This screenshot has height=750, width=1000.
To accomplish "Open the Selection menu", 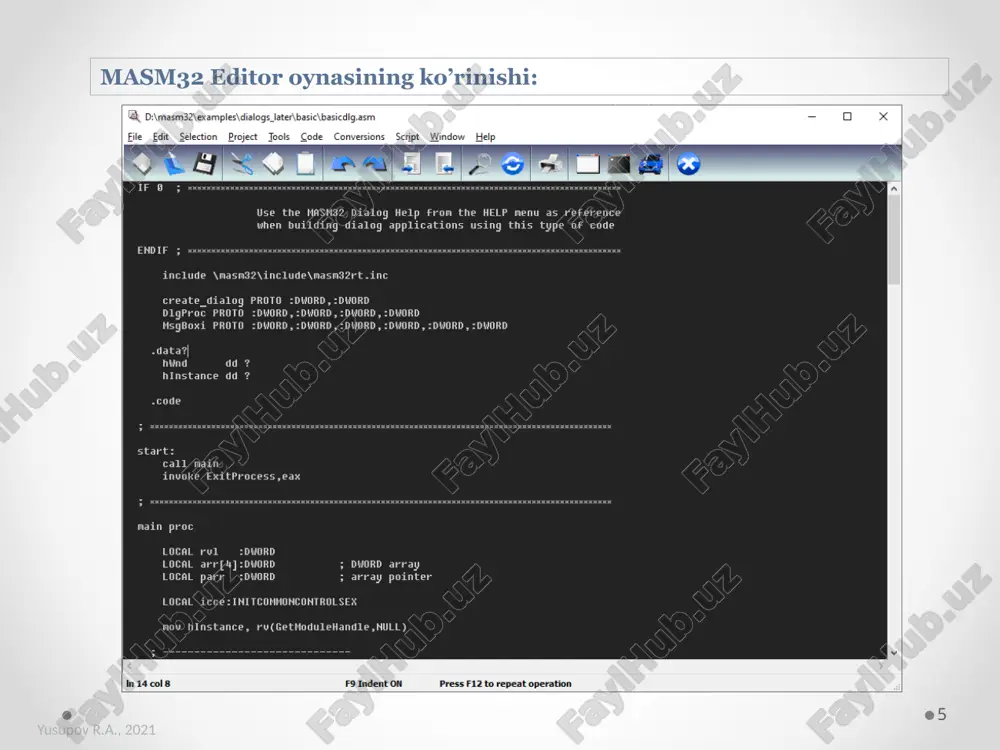I will 198,136.
